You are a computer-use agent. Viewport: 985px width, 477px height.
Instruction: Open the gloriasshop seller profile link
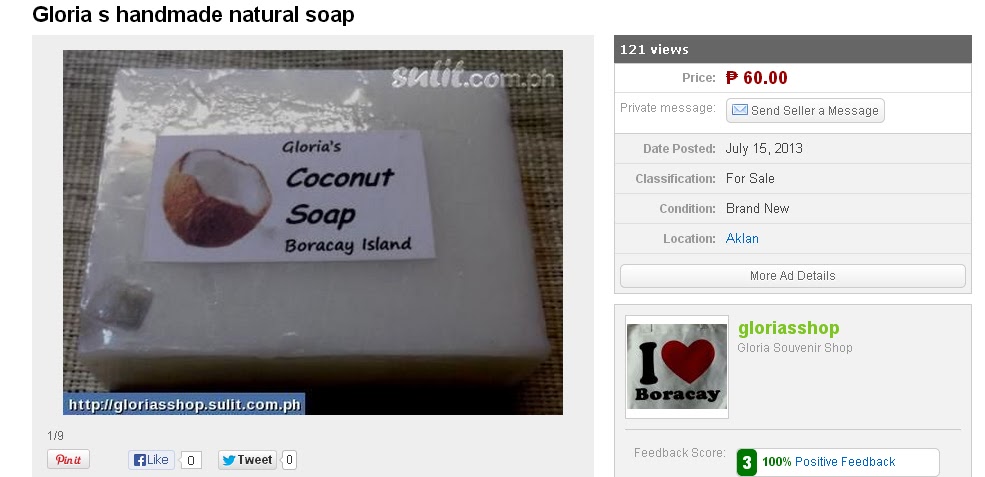pyautogui.click(x=788, y=328)
